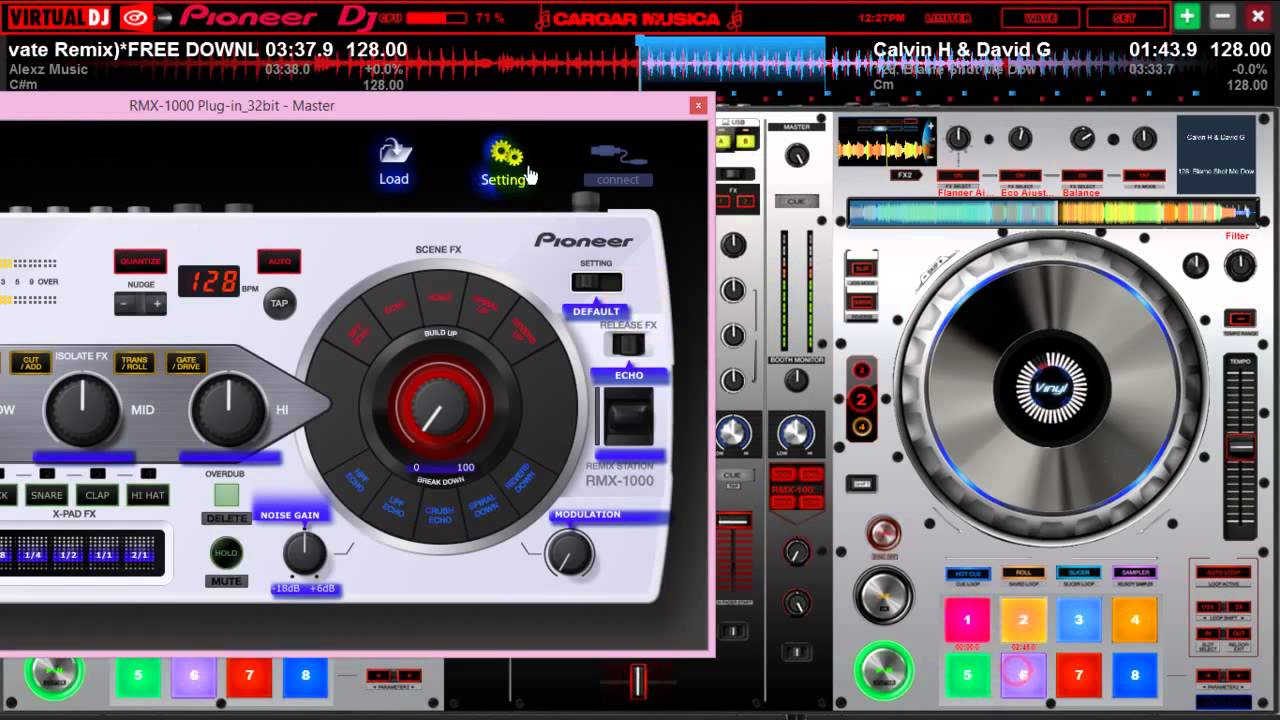1280x720 pixels.
Task: Select the SNARE X-Pad instrument
Action: coord(46,495)
